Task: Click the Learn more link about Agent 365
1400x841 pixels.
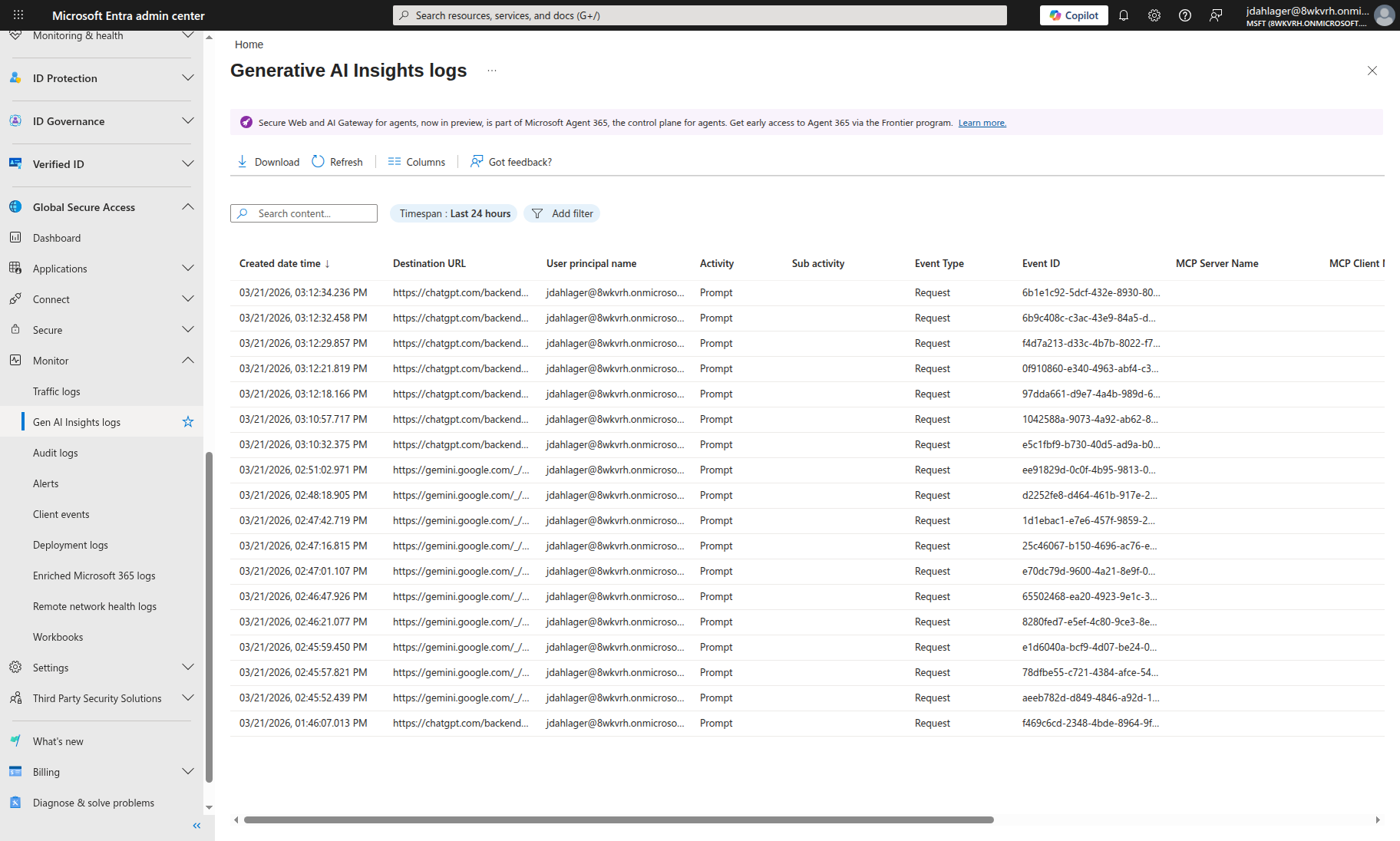Action: 982,122
